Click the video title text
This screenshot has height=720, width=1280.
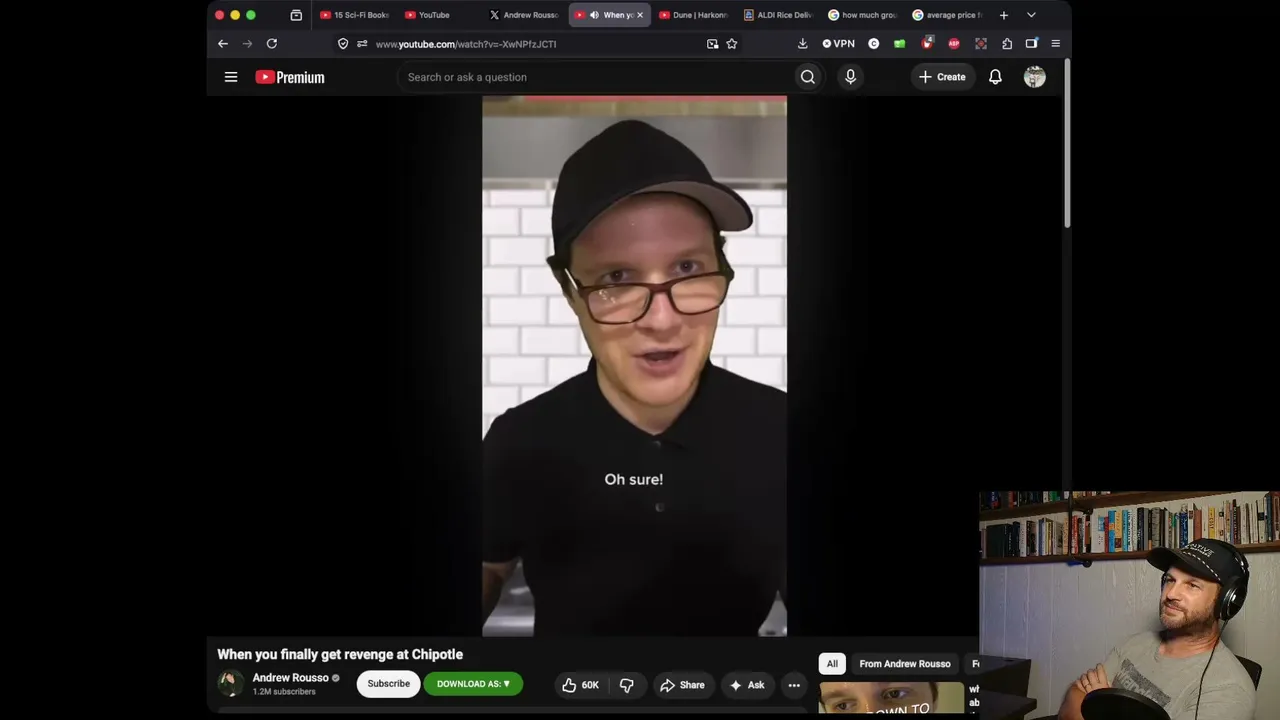pos(340,654)
